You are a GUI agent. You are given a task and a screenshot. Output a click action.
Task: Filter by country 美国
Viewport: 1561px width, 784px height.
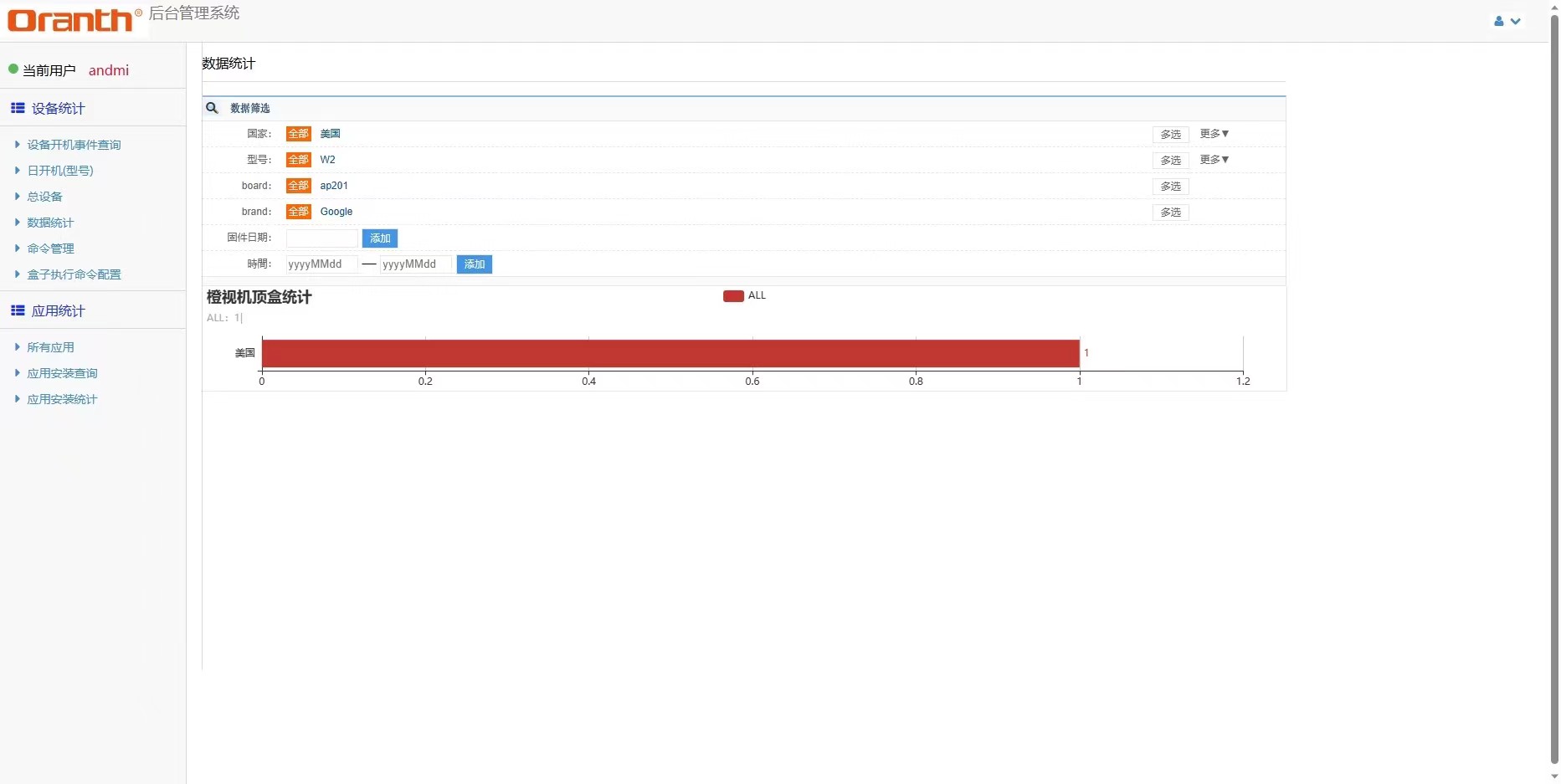330,134
